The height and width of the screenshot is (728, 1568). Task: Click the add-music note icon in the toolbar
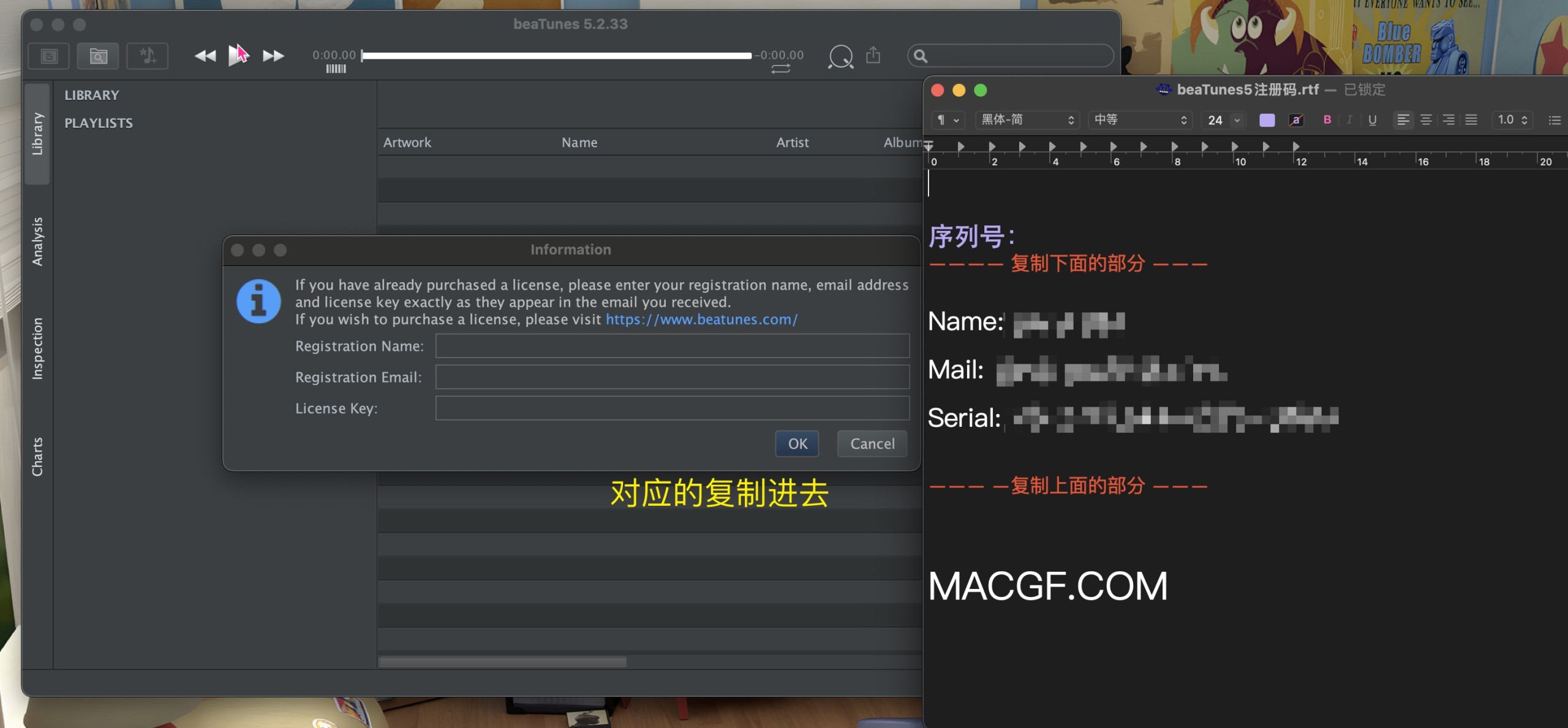click(x=147, y=56)
